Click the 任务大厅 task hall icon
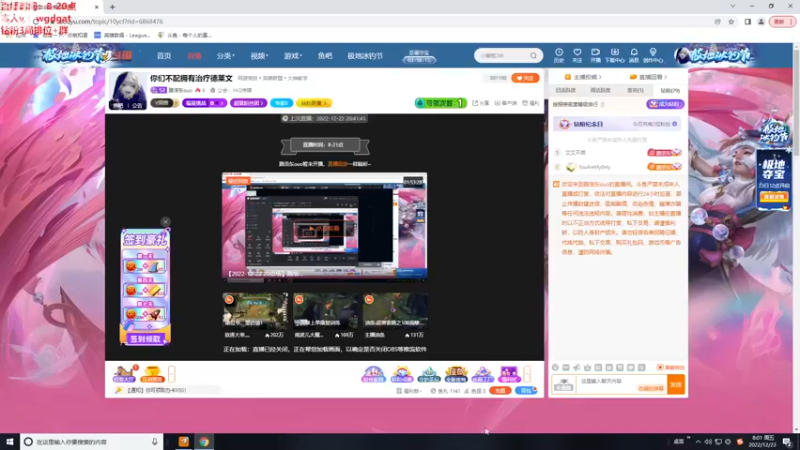 click(124, 374)
